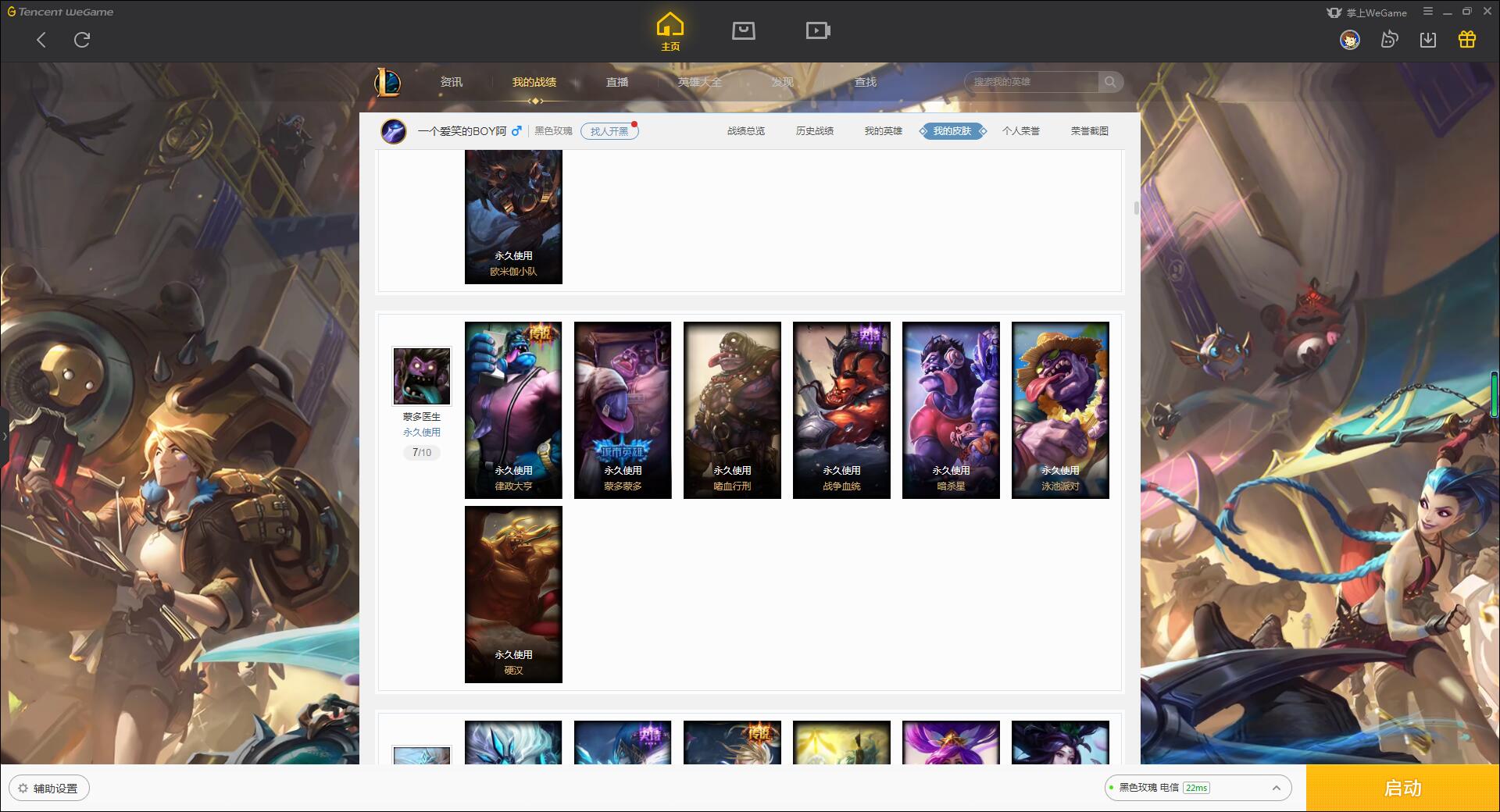This screenshot has width=1500, height=812.
Task: Open the 主页 home tab
Action: point(670,32)
